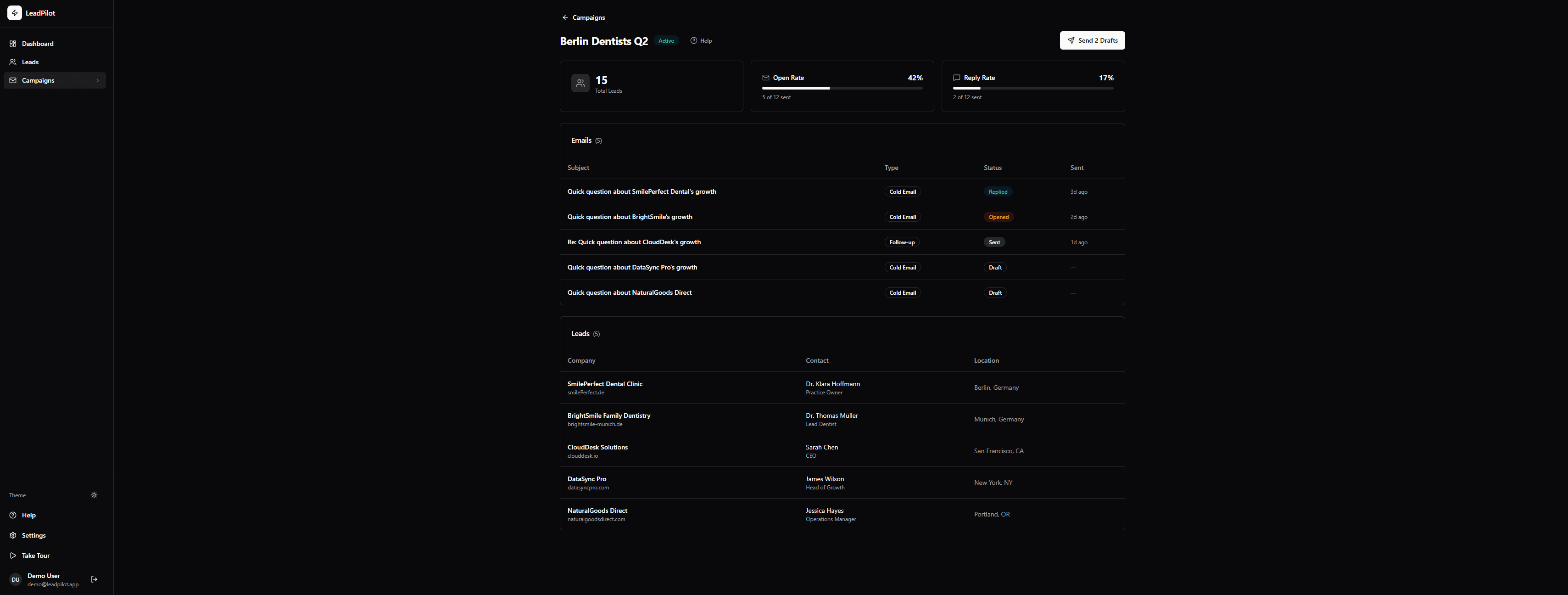Image resolution: width=1568 pixels, height=595 pixels.
Task: Click the paper plane icon on Send button
Action: [1071, 41]
